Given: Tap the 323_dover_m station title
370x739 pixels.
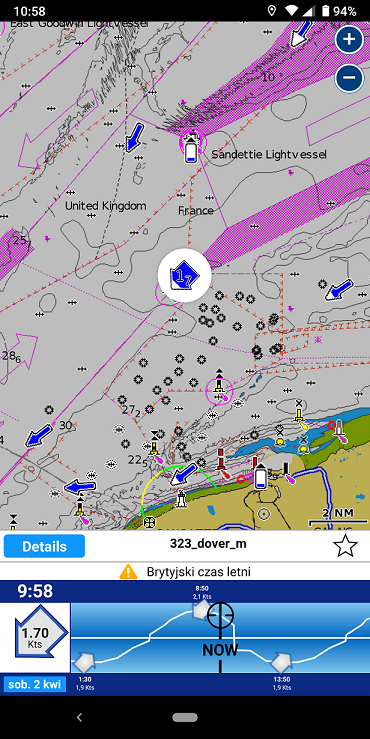Looking at the screenshot, I should pos(208,544).
